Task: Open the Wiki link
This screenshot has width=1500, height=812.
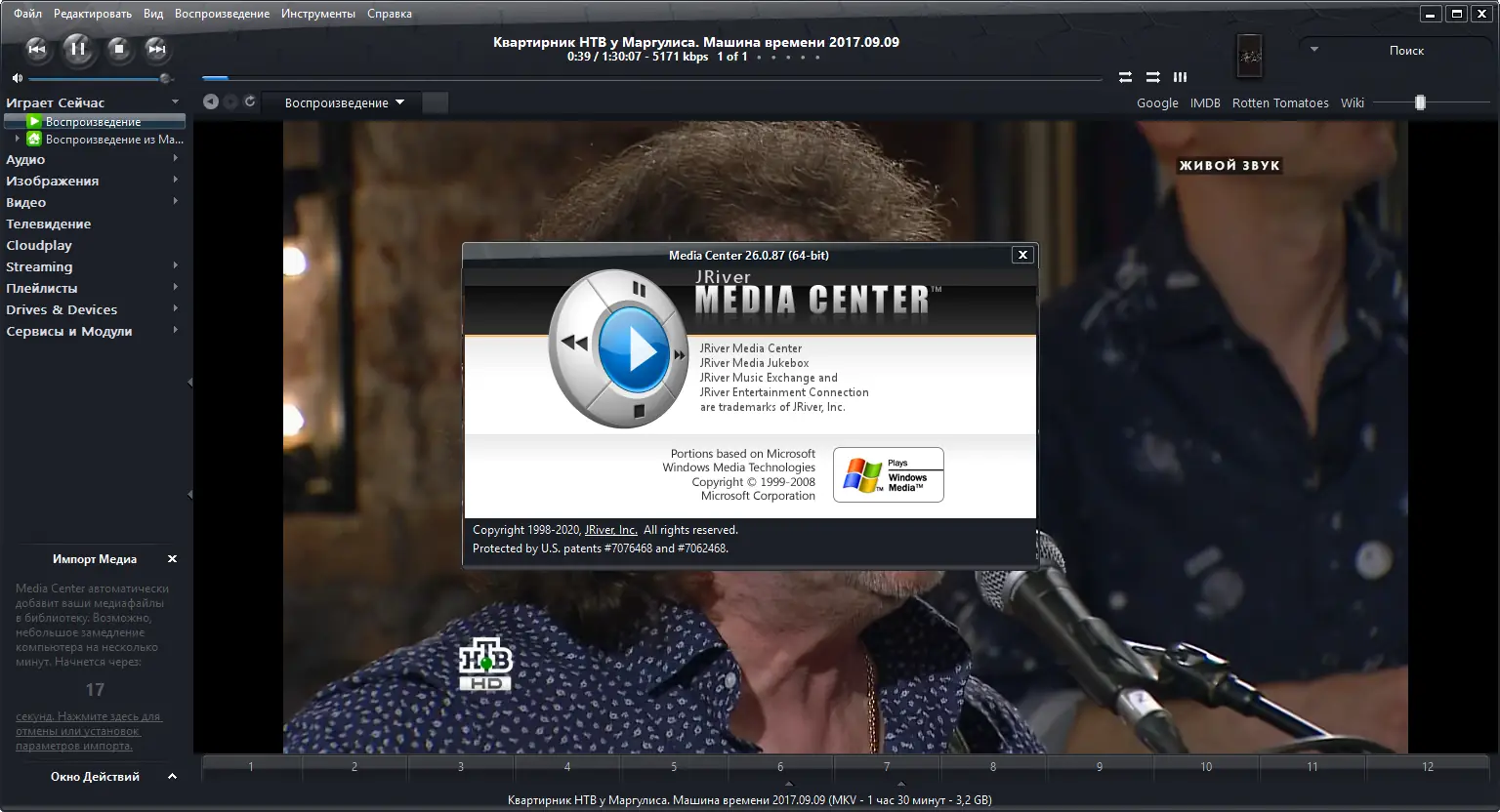Action: click(1353, 102)
